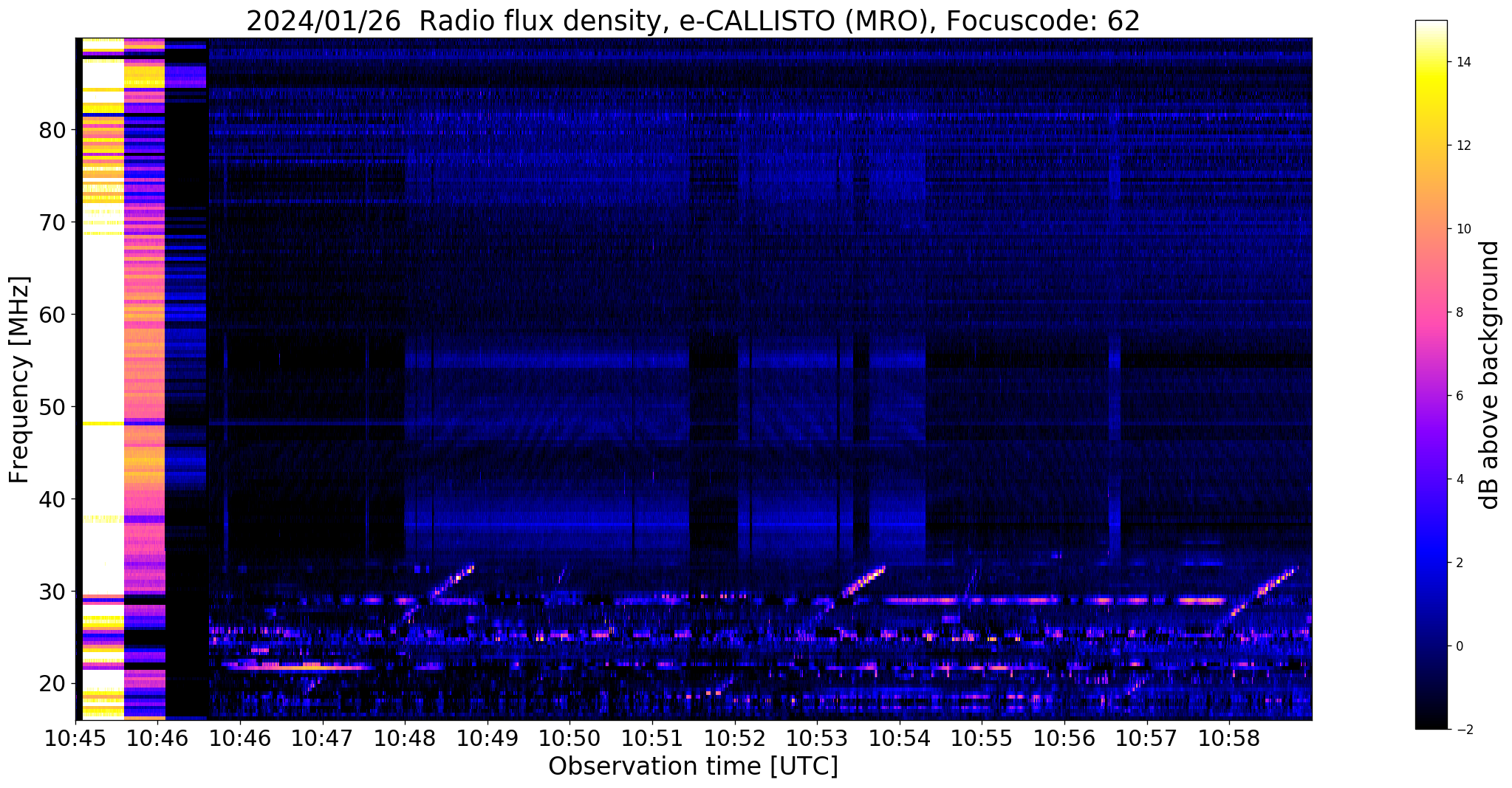Viewport: 1512px width, 788px height.
Task: Click the colorbar tick label 12
Action: pyautogui.click(x=1462, y=145)
